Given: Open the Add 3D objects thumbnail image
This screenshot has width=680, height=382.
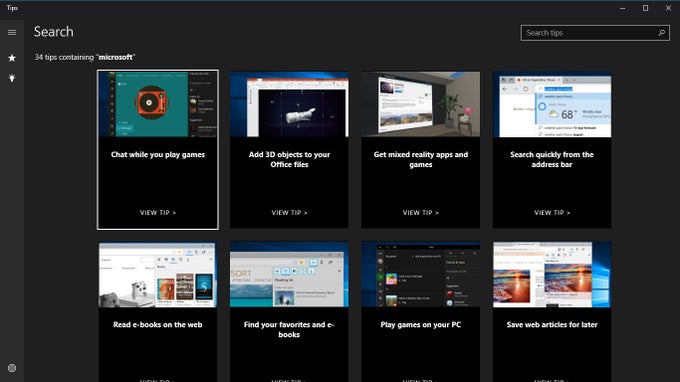Looking at the screenshot, I should (x=289, y=104).
